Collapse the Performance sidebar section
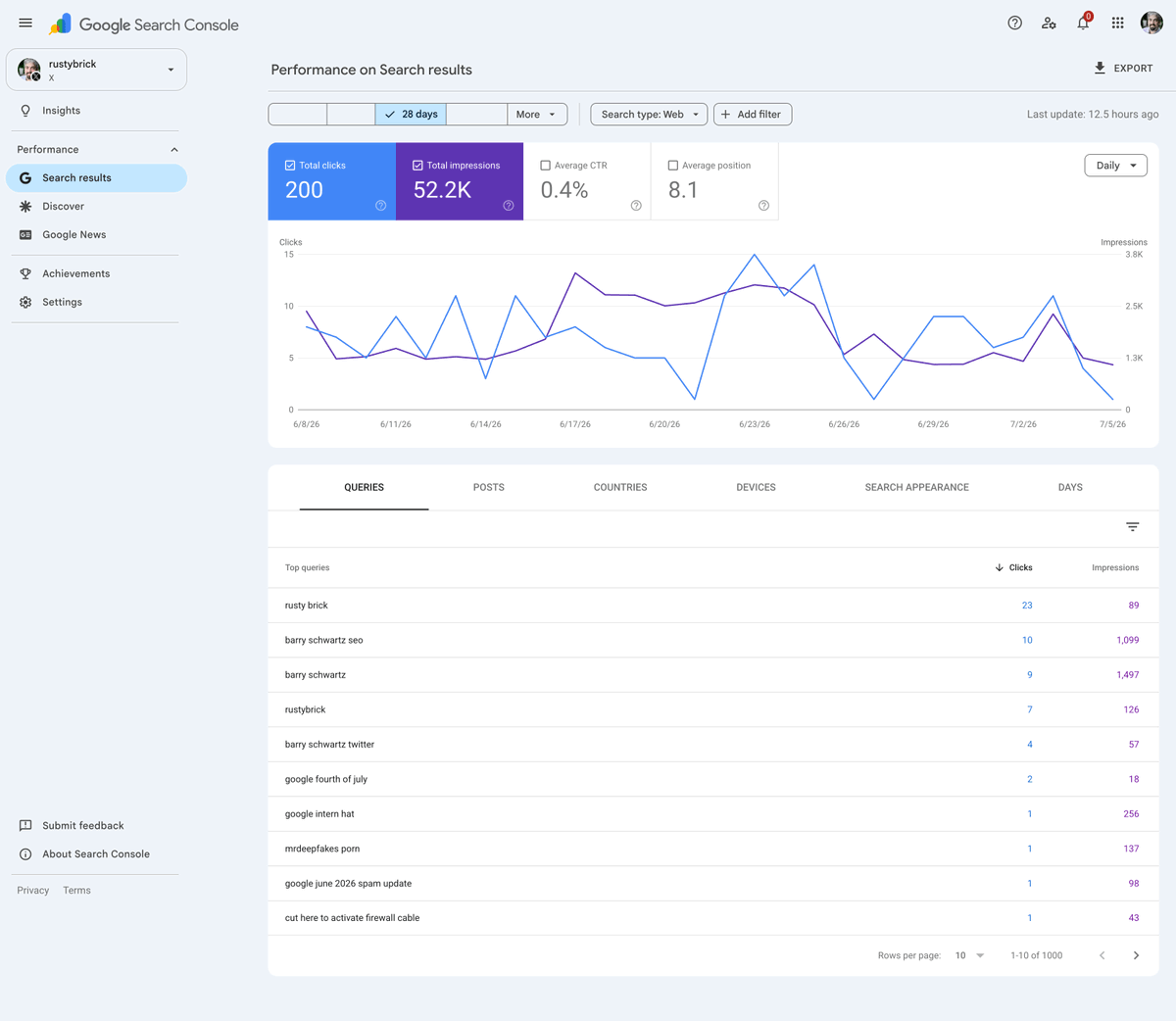 point(174,150)
